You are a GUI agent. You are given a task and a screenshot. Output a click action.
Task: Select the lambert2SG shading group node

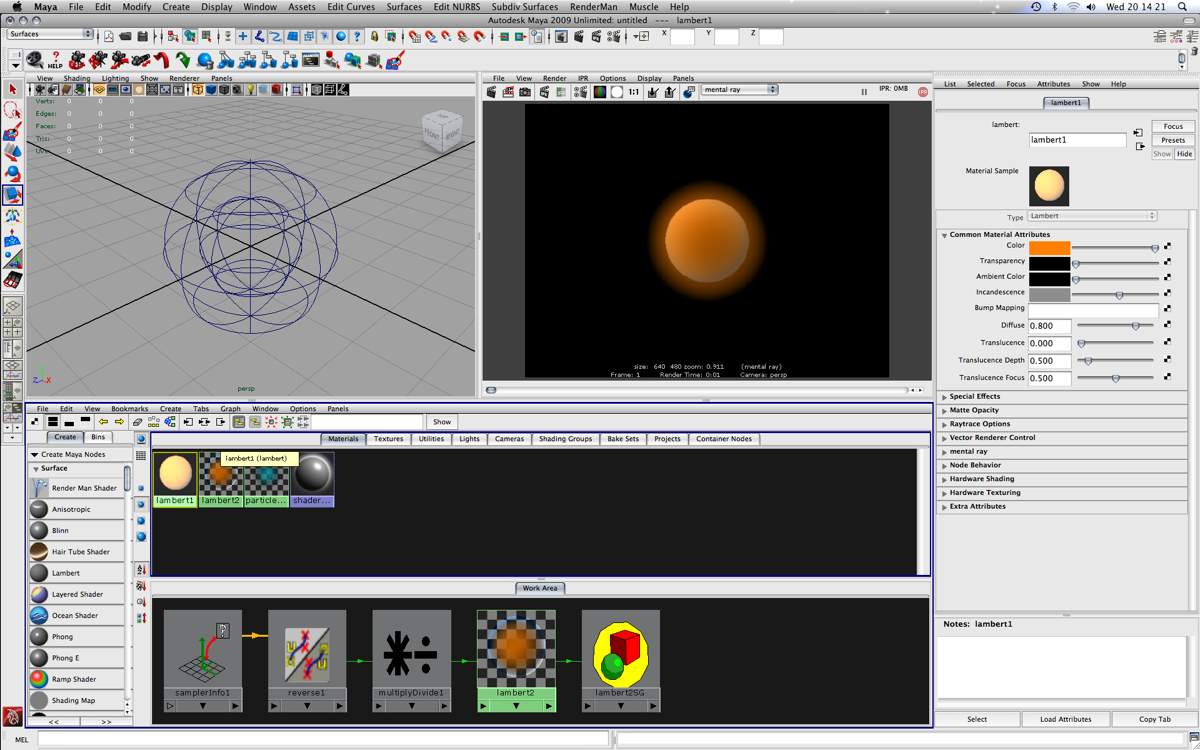coord(621,660)
